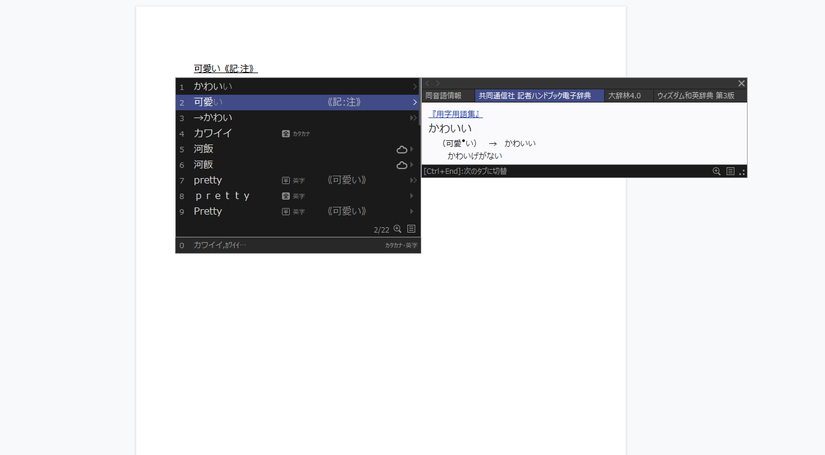Click the cloud icon on candidate 6 河飯
This screenshot has height=455, width=825.
point(402,165)
